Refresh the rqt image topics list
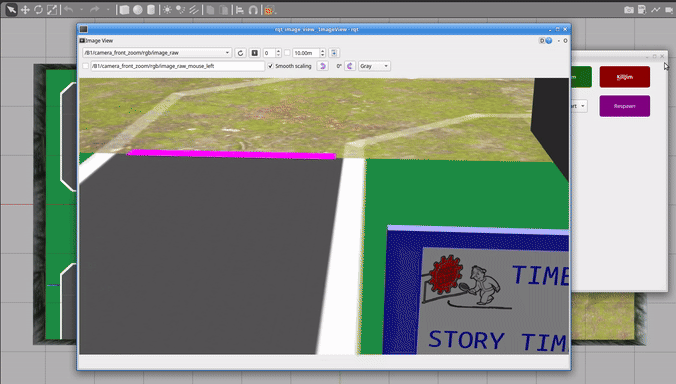 [x=241, y=53]
